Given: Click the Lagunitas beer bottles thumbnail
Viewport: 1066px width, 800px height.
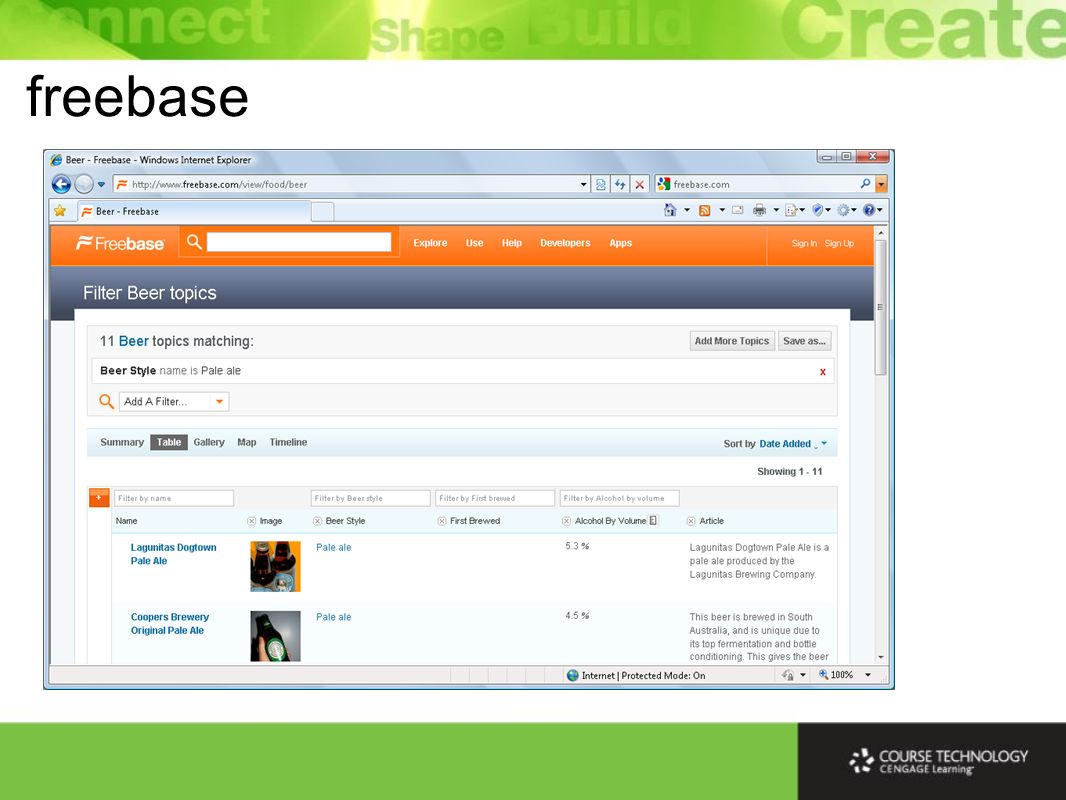Looking at the screenshot, I should click(275, 566).
